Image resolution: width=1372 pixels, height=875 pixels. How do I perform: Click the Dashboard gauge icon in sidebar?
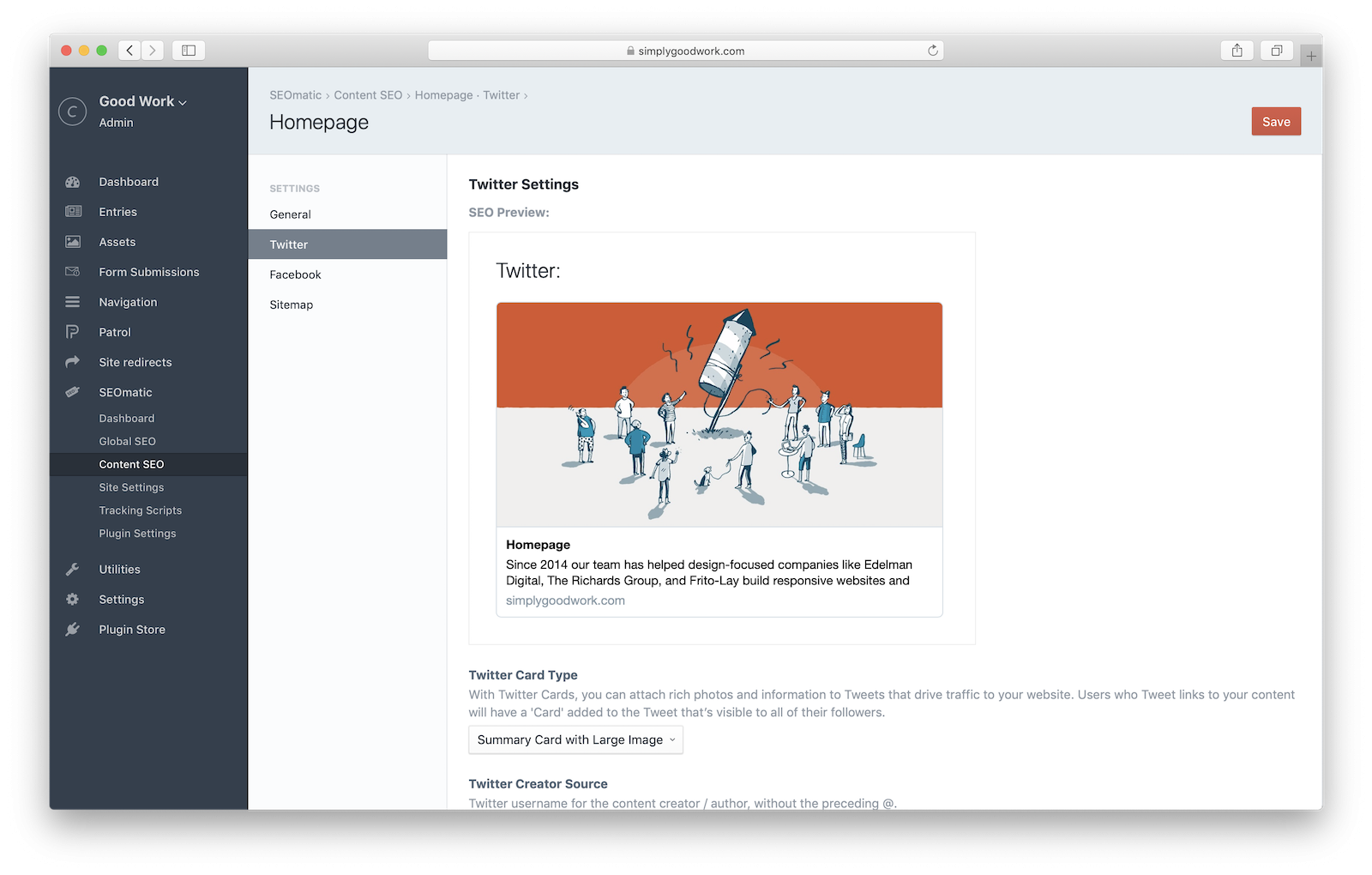73,182
